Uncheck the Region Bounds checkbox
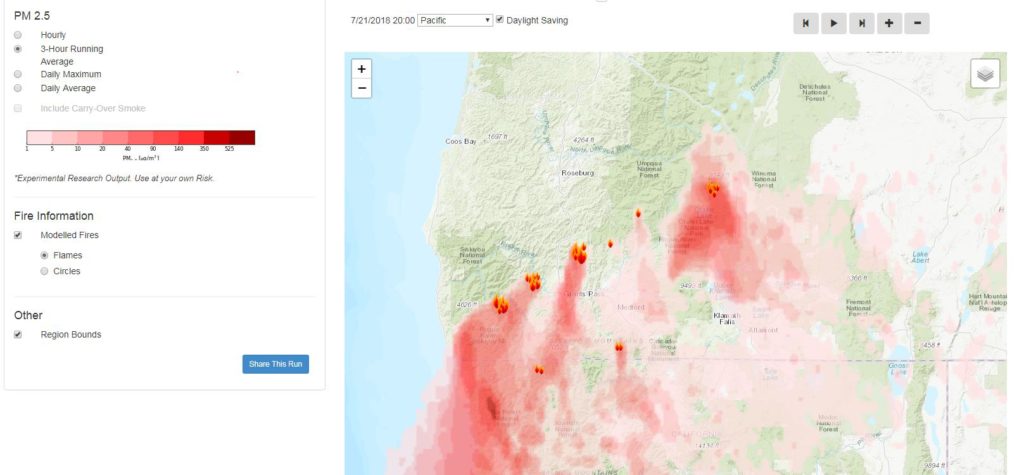The width and height of the screenshot is (1024, 475). pos(18,335)
